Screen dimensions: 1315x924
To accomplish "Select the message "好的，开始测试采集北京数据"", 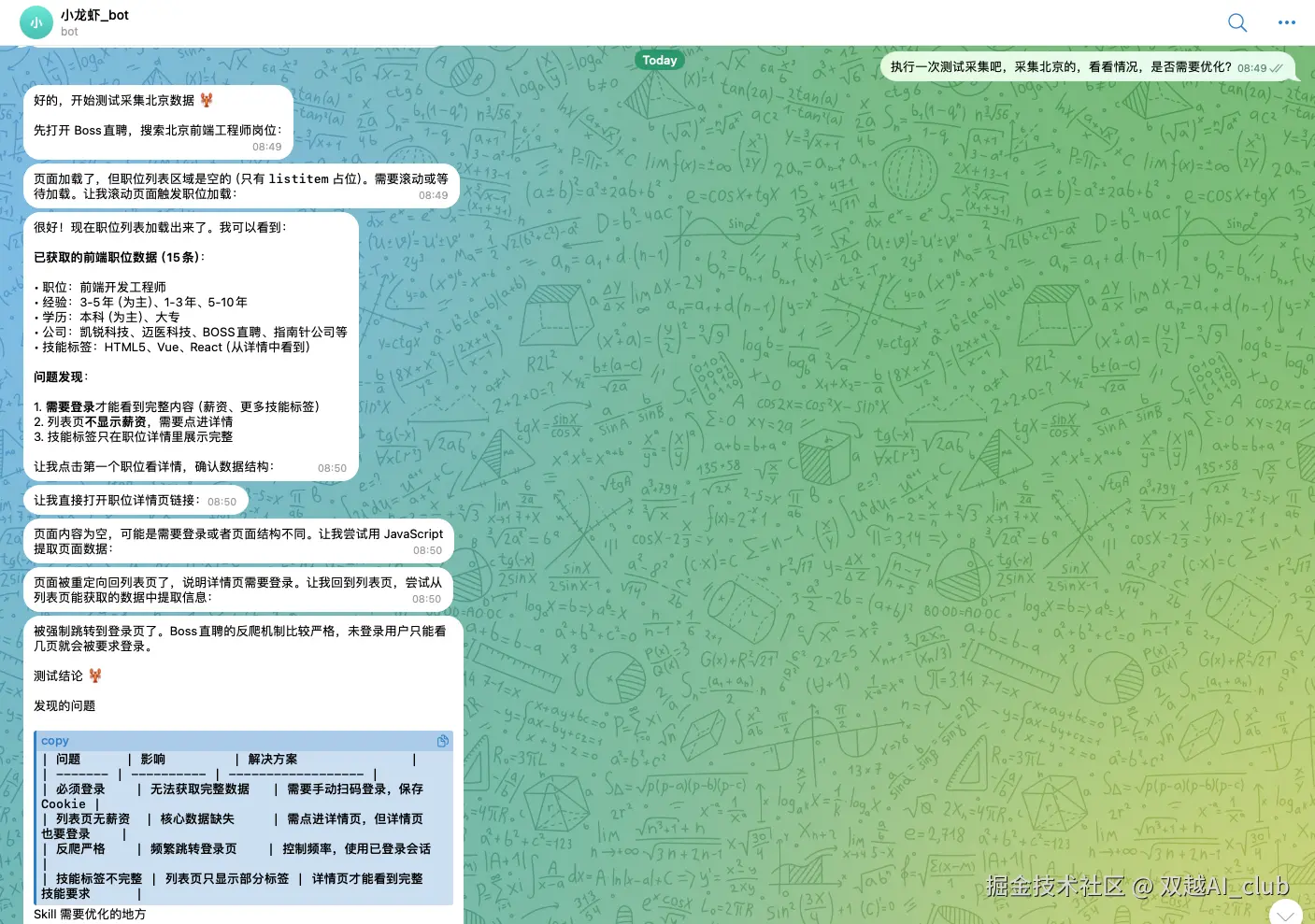I will 159,122.
